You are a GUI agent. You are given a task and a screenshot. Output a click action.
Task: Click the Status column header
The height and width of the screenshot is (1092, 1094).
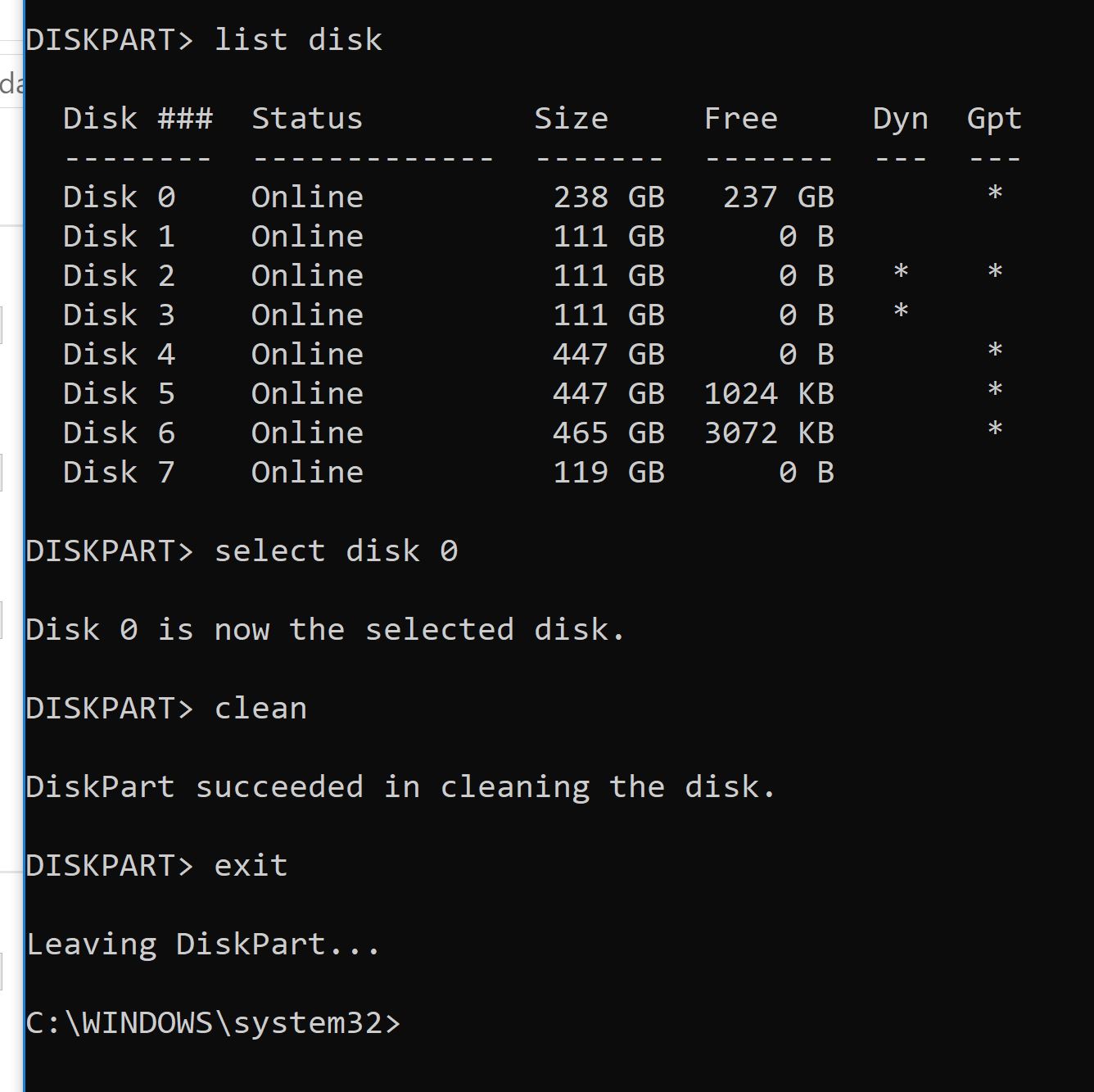pyautogui.click(x=307, y=118)
